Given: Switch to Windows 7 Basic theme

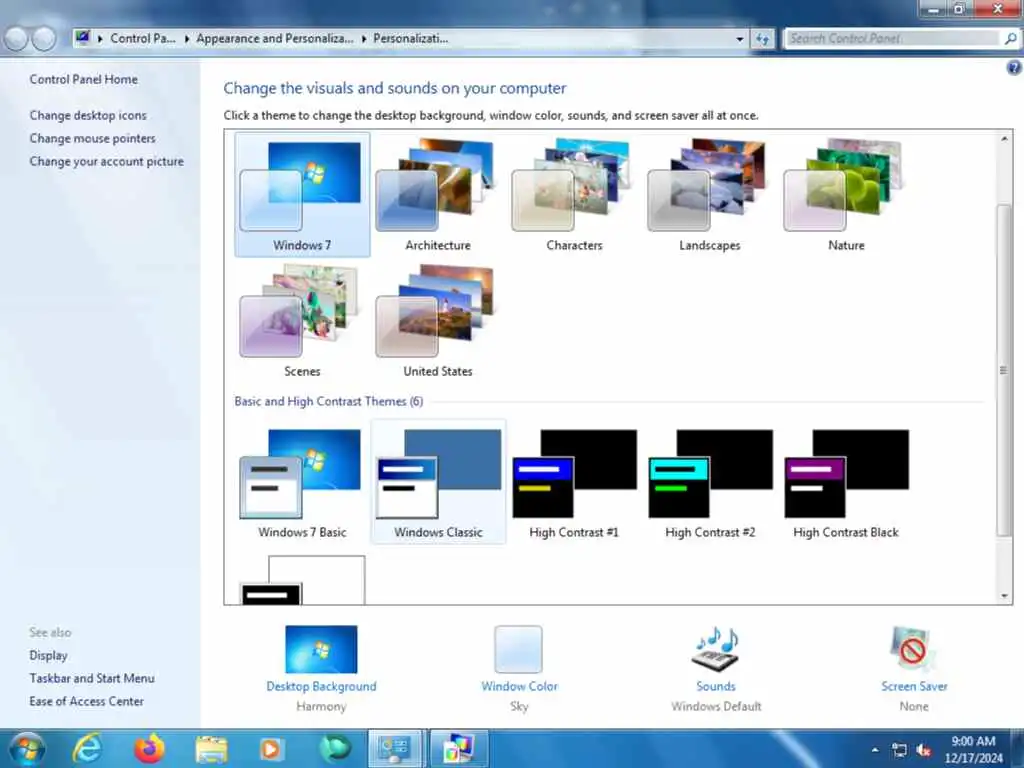Looking at the screenshot, I should point(302,483).
